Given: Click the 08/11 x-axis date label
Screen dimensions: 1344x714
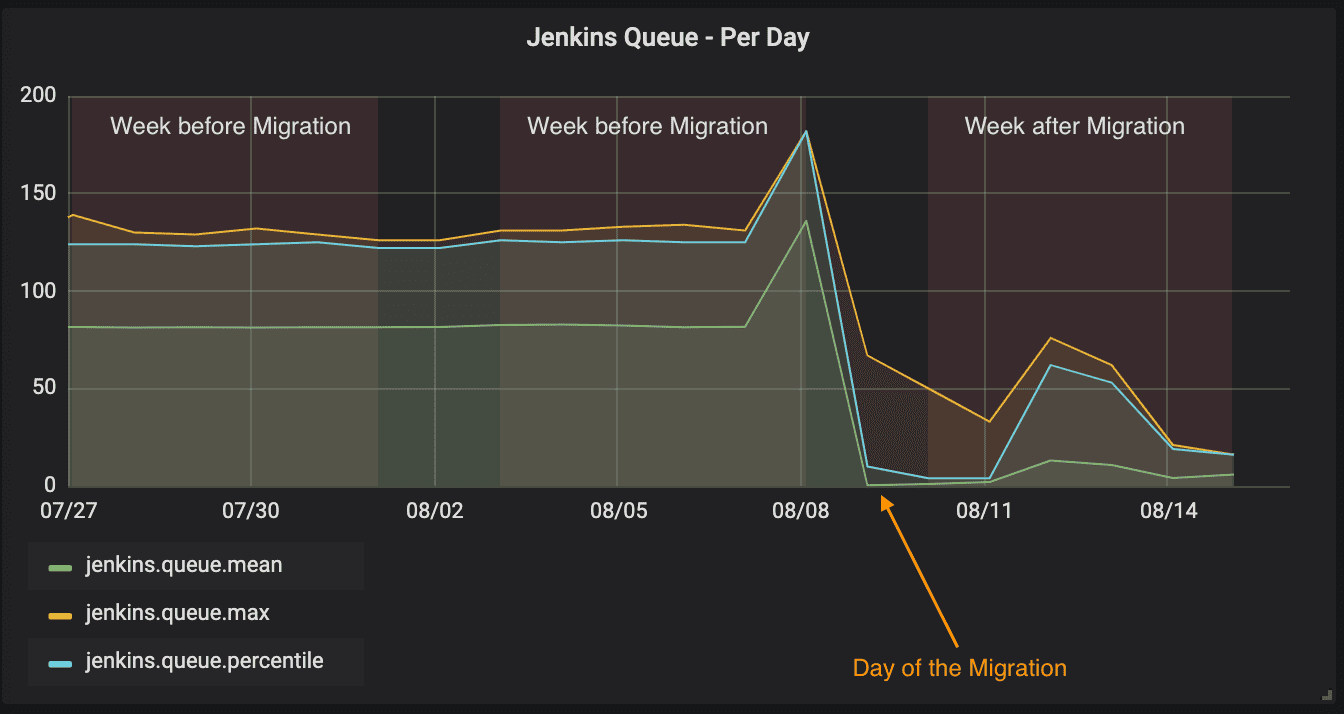Looking at the screenshot, I should pos(985,511).
